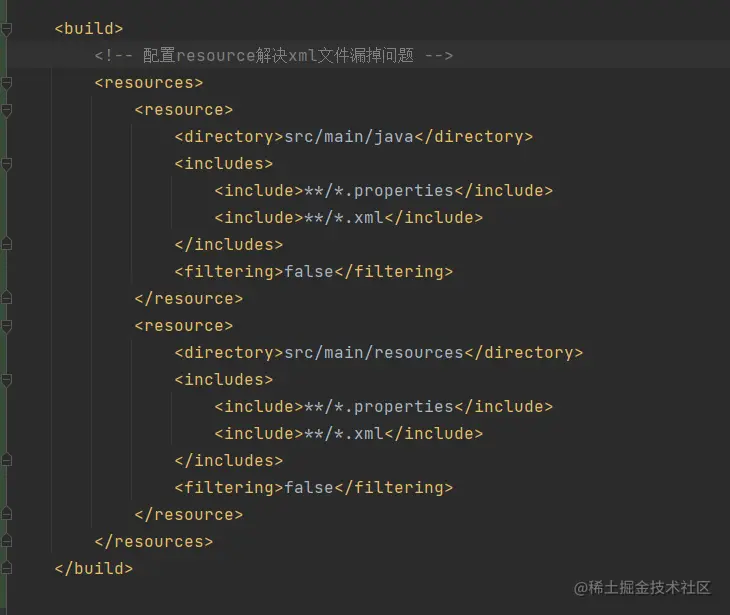Click the closing </build> tag text

[94, 568]
